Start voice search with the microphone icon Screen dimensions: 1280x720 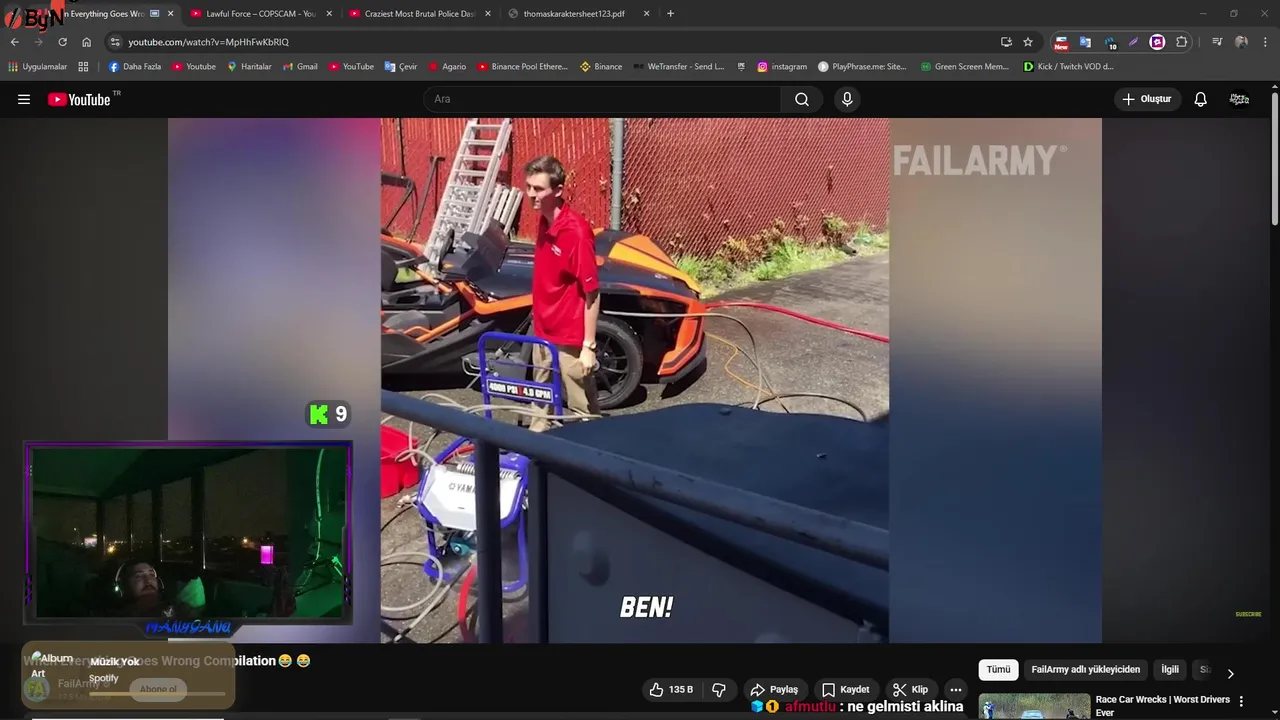click(x=847, y=99)
